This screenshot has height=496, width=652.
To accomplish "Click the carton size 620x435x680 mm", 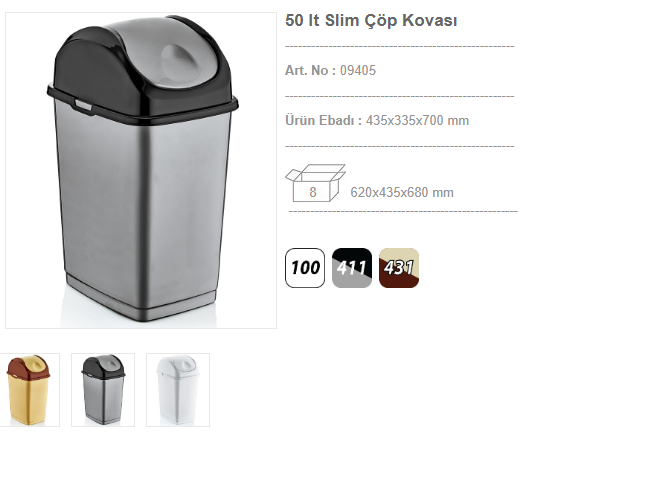I will pos(402,192).
